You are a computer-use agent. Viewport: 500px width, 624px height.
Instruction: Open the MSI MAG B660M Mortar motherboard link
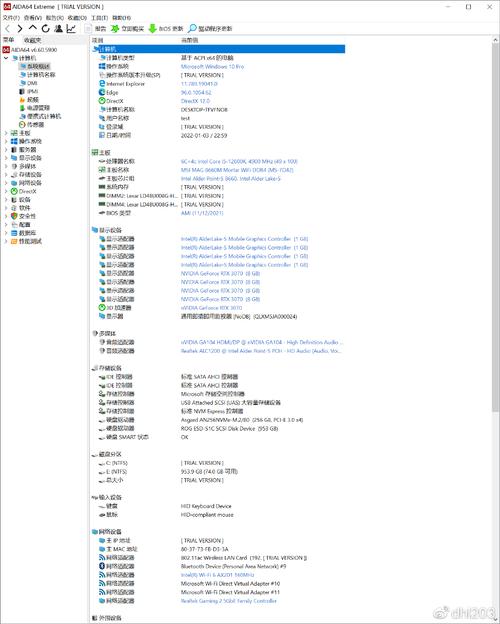(x=237, y=170)
